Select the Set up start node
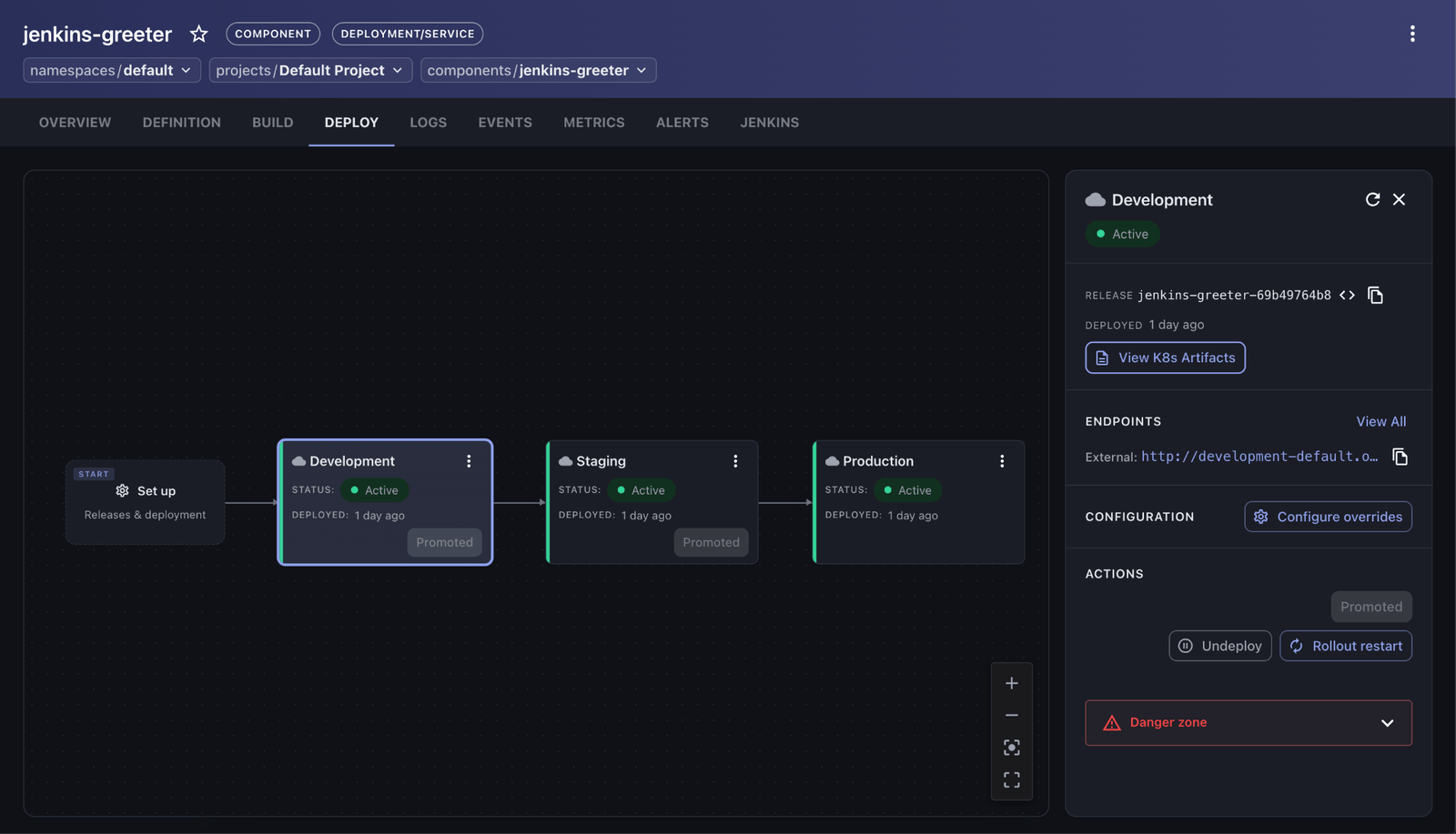Viewport: 1456px width, 834px height. pos(145,502)
